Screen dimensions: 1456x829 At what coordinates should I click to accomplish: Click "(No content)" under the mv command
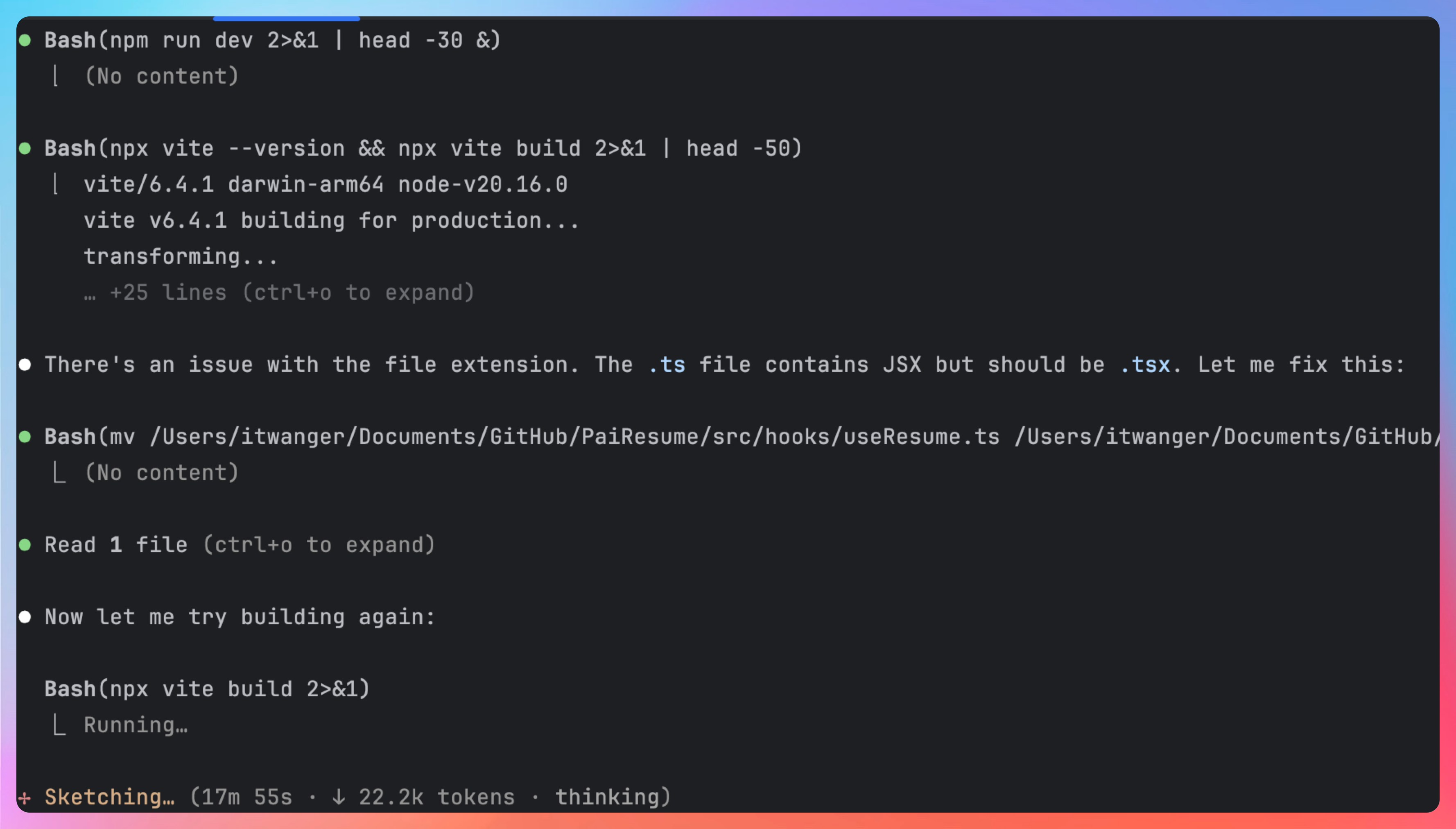pyautogui.click(x=162, y=473)
